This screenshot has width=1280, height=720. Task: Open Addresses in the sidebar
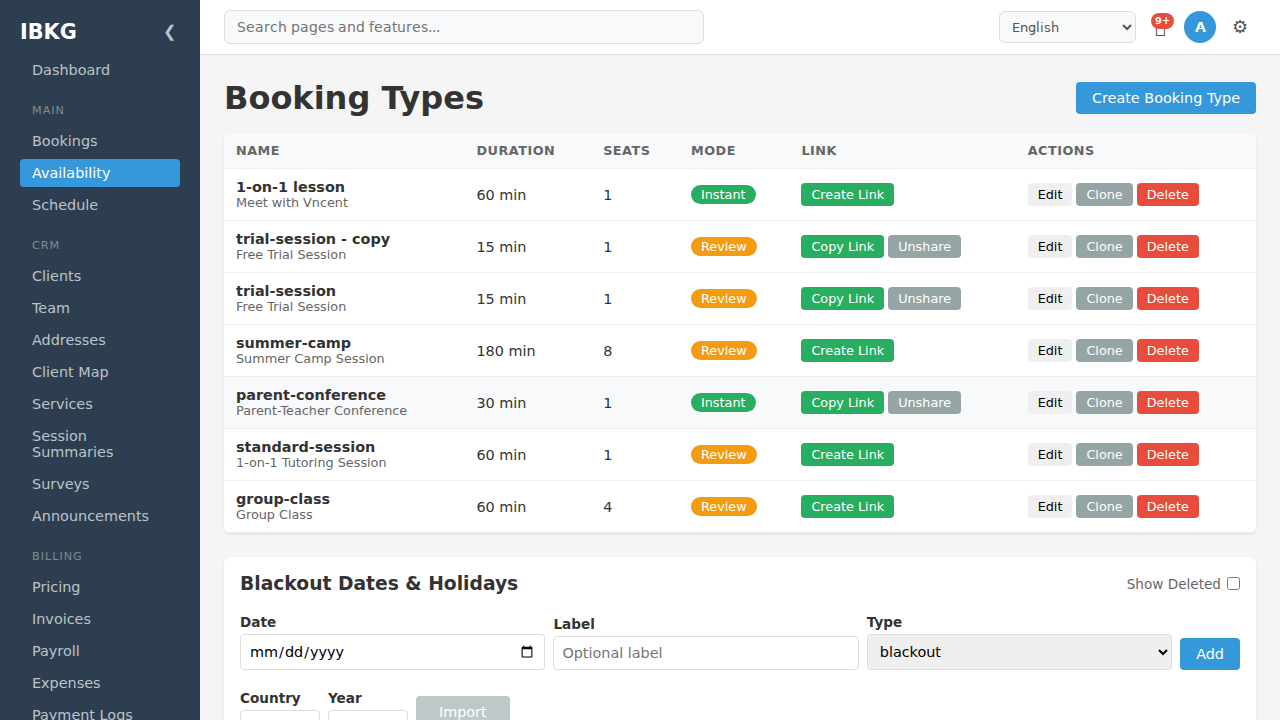100,340
